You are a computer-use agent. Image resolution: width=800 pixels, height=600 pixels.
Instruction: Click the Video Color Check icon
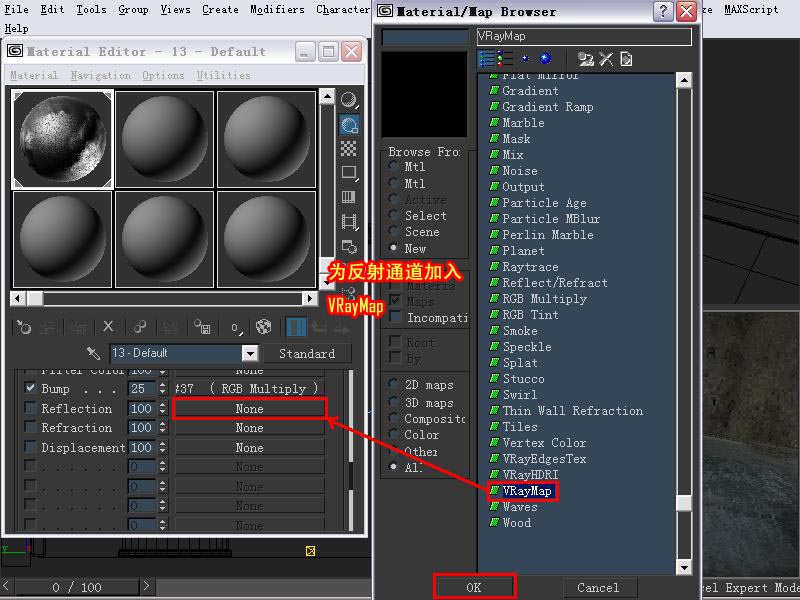click(x=349, y=197)
